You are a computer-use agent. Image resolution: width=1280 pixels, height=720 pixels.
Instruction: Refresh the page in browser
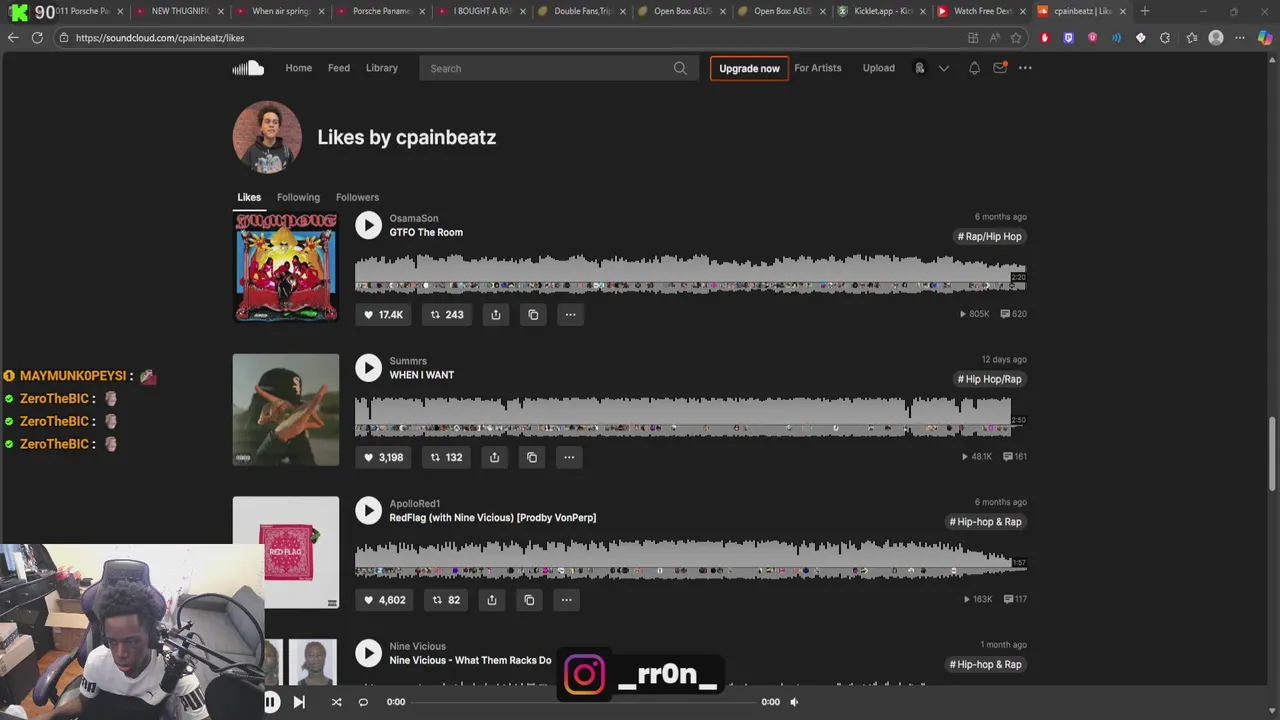pyautogui.click(x=37, y=38)
